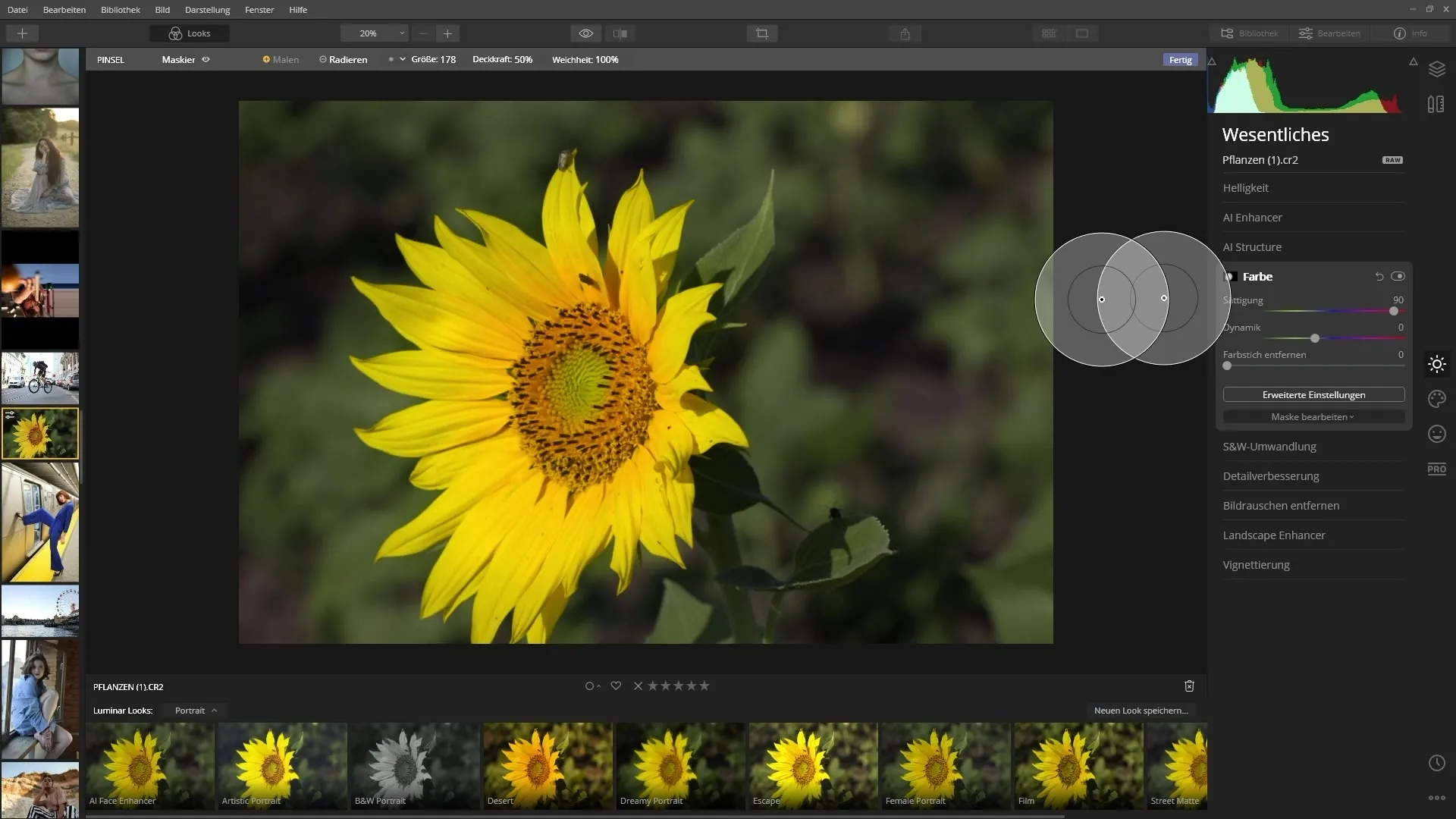1456x819 pixels.
Task: Open the Maske bearbeiten dropdown
Action: tap(1313, 417)
